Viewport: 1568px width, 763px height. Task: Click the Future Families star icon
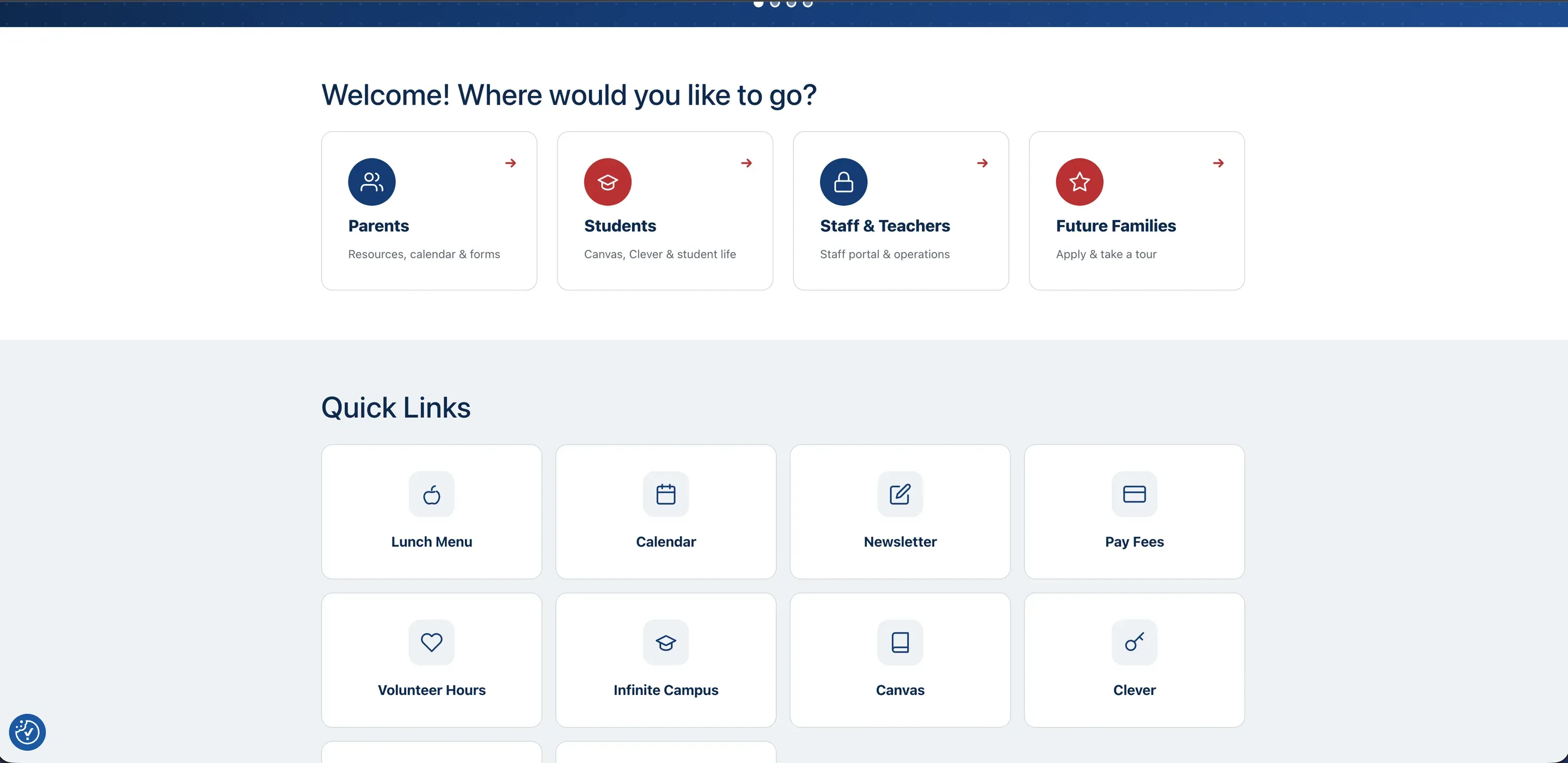tap(1079, 181)
